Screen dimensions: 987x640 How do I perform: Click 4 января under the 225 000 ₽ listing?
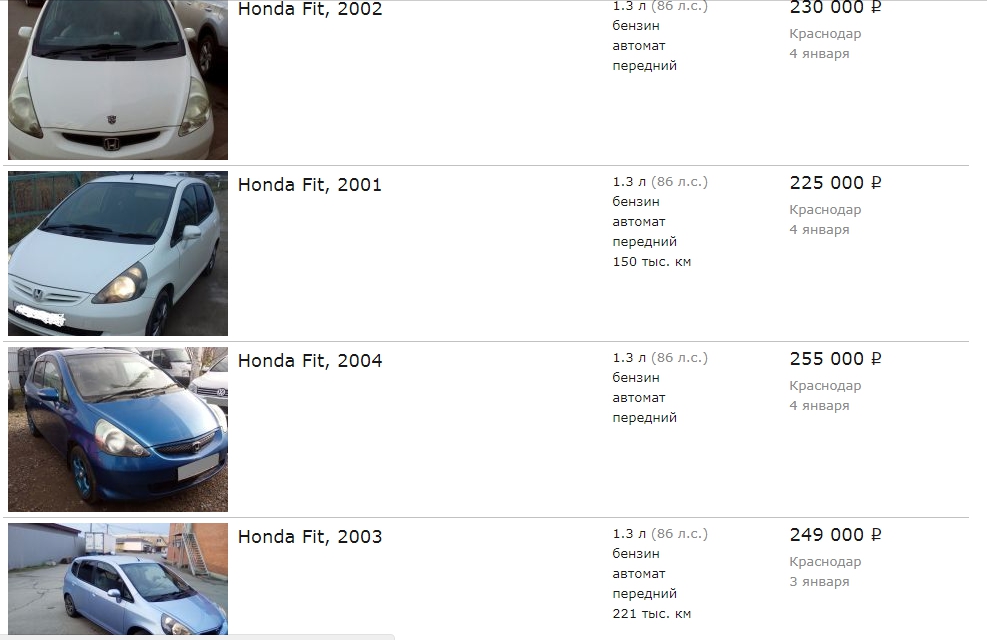tap(819, 230)
